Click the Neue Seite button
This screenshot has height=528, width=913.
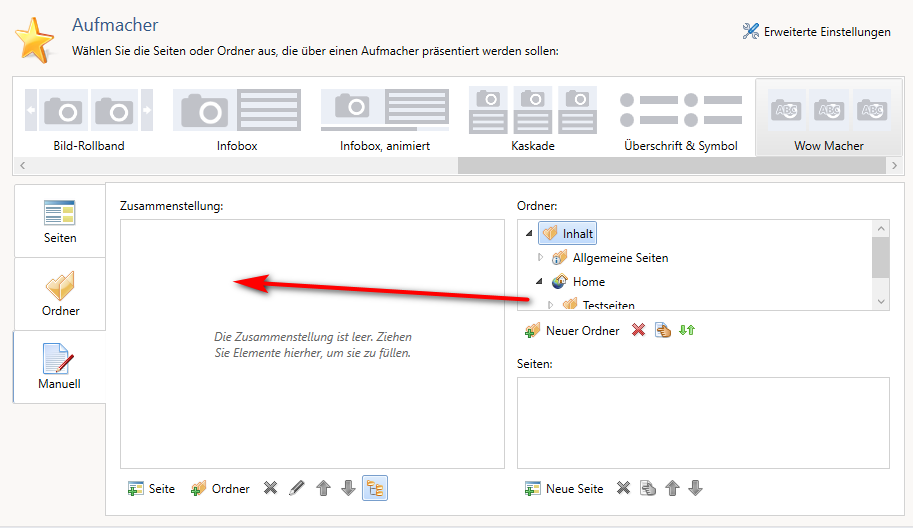565,488
